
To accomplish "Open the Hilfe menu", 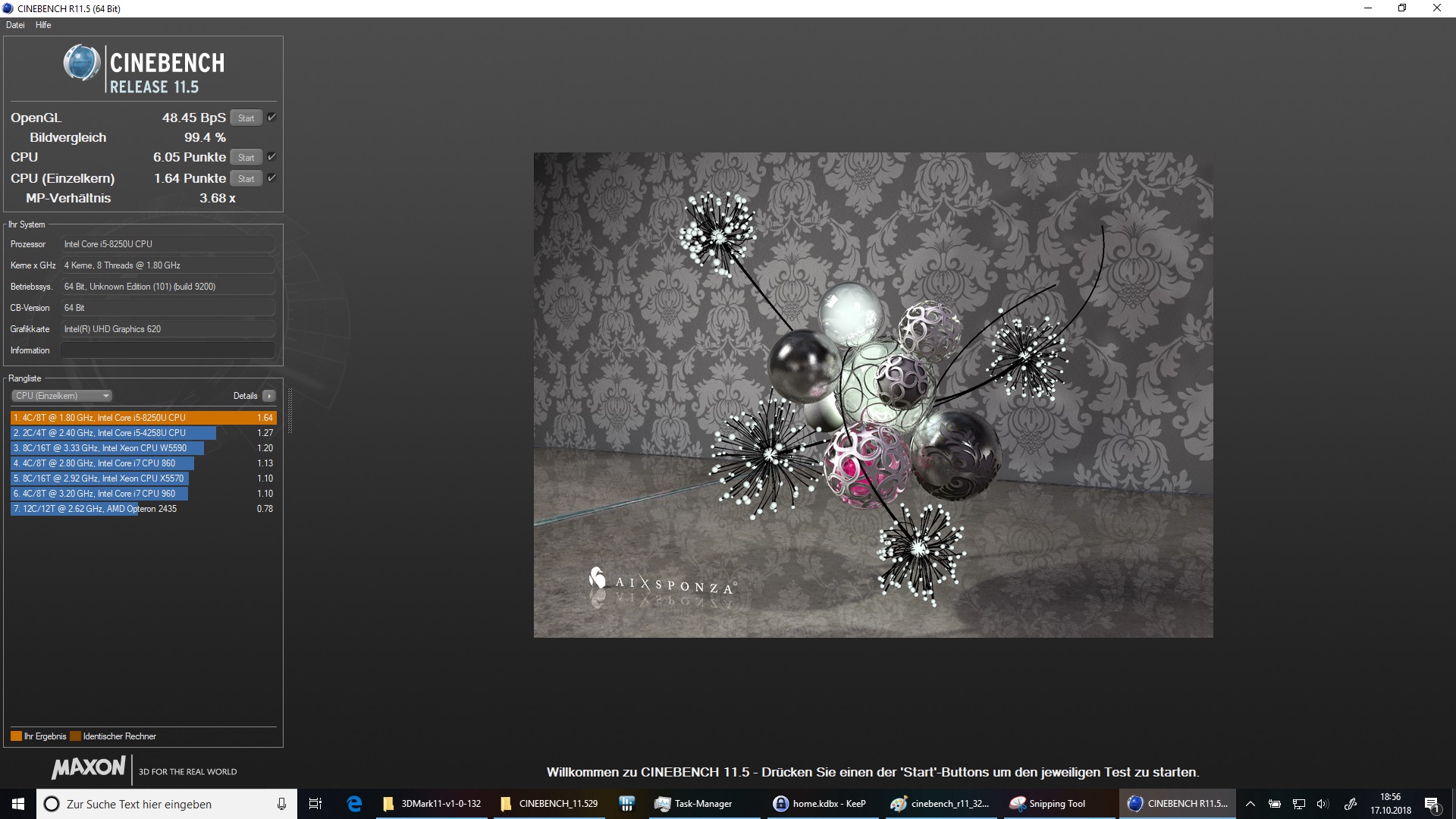I will [43, 25].
